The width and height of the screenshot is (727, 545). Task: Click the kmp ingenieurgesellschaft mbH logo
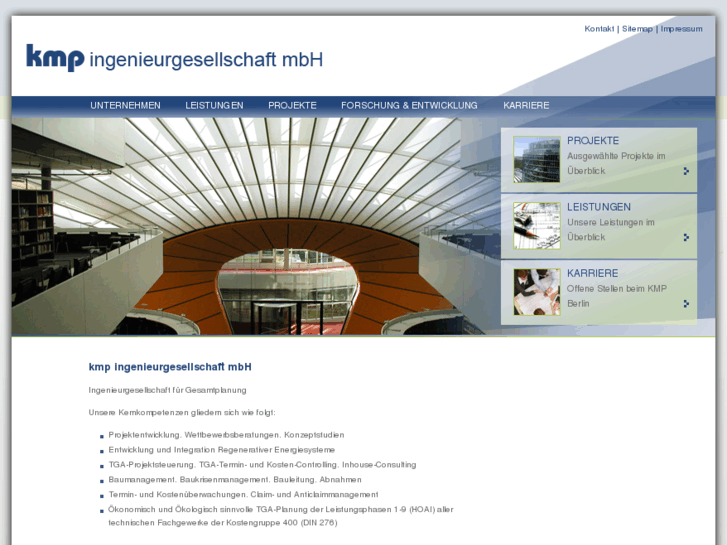(174, 58)
